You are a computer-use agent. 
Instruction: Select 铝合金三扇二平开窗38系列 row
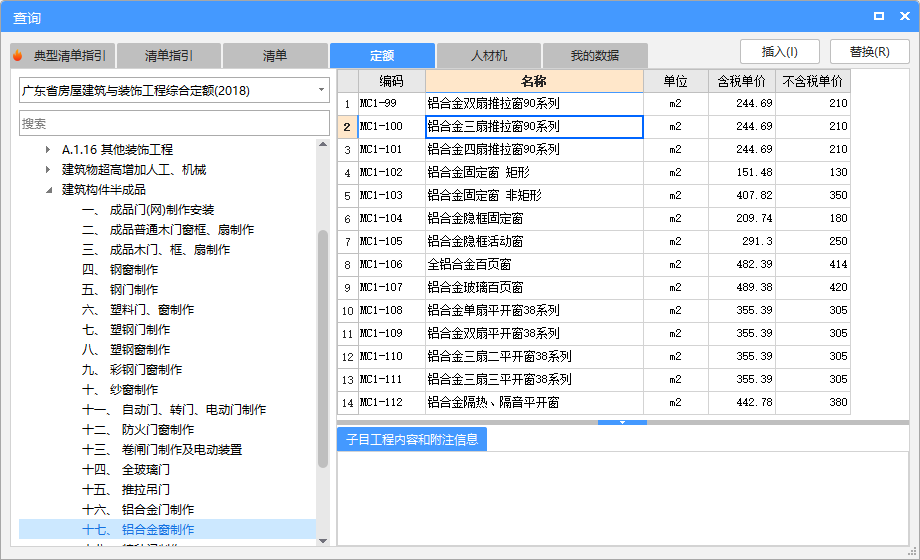pos(594,356)
